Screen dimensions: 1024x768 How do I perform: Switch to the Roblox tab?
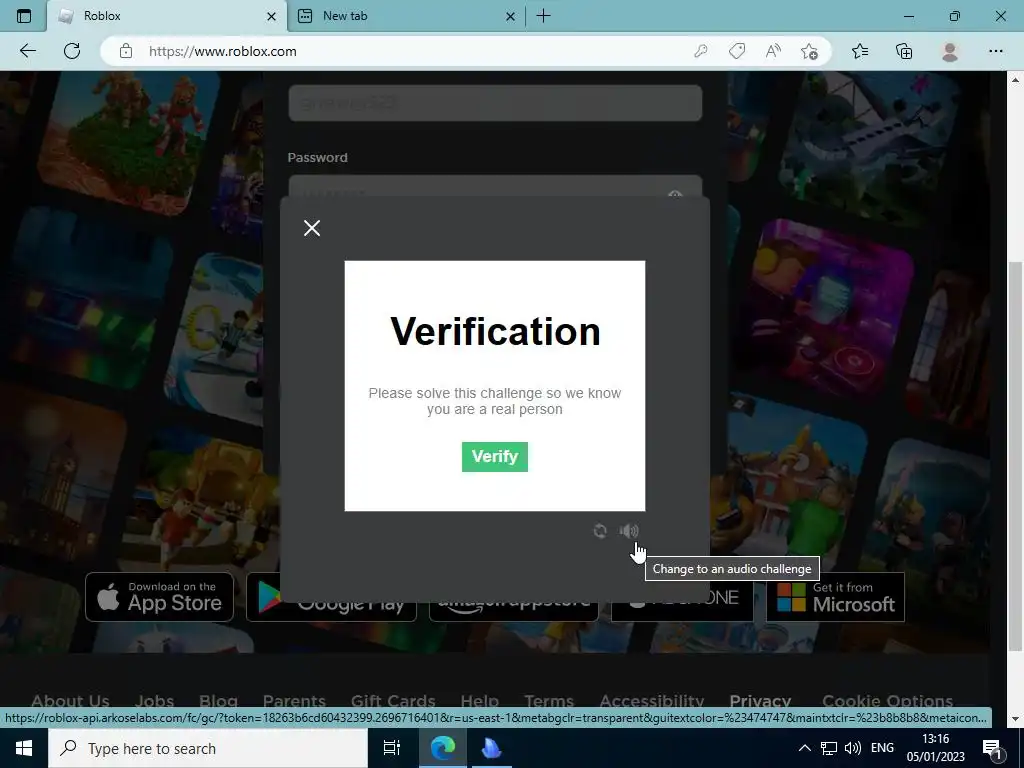pyautogui.click(x=167, y=16)
